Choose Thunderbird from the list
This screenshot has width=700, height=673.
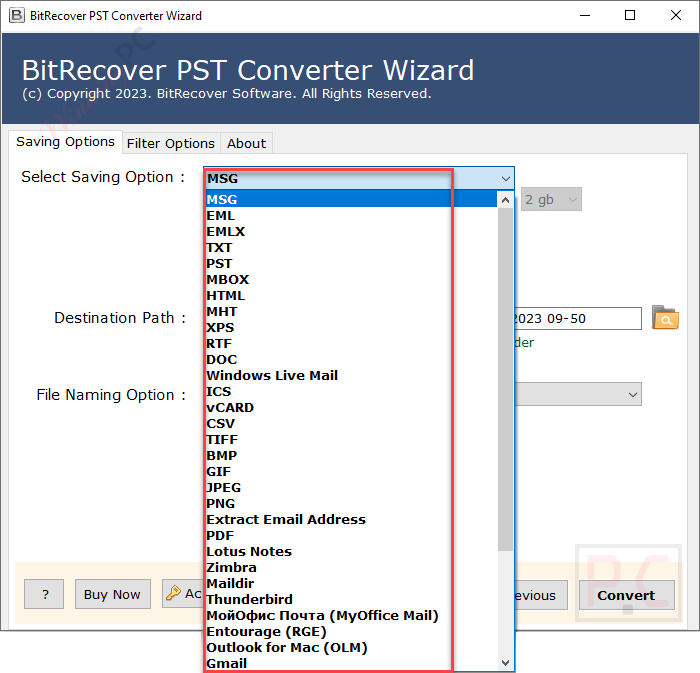coord(351,600)
